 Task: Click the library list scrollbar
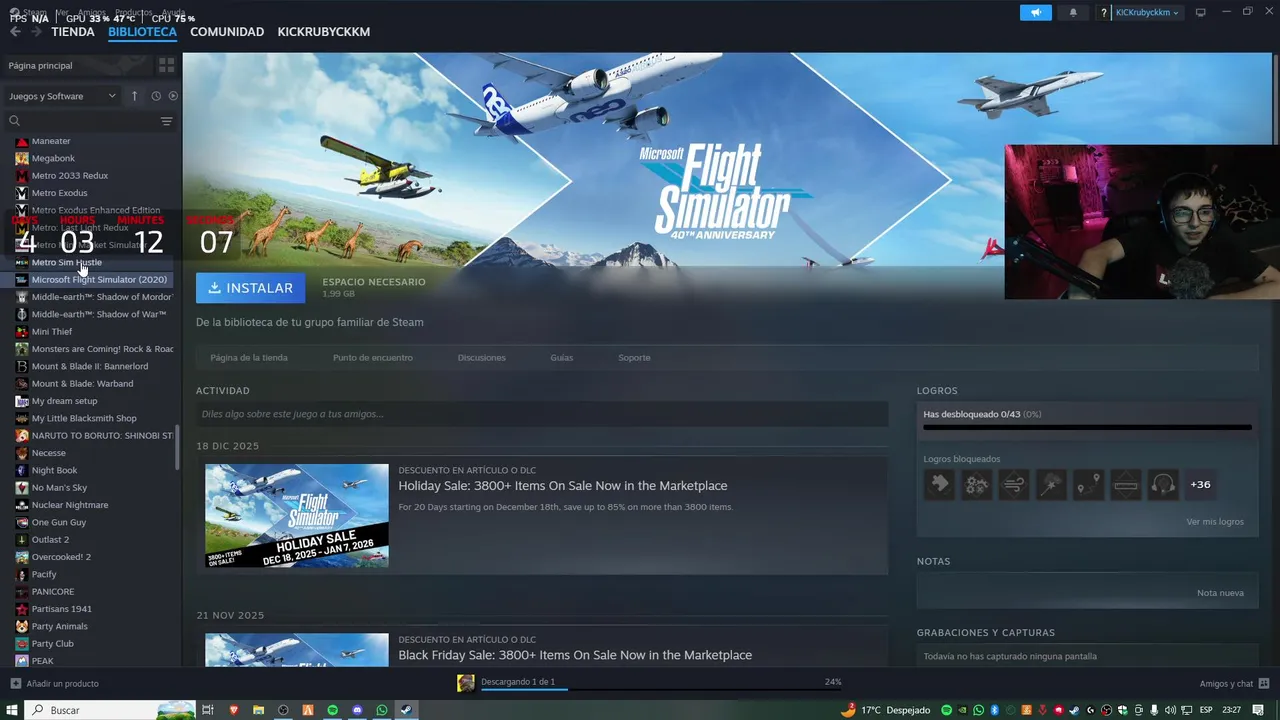(178, 447)
